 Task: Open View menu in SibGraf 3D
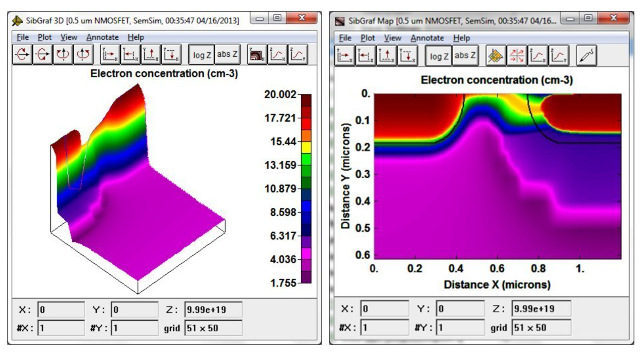(x=69, y=37)
